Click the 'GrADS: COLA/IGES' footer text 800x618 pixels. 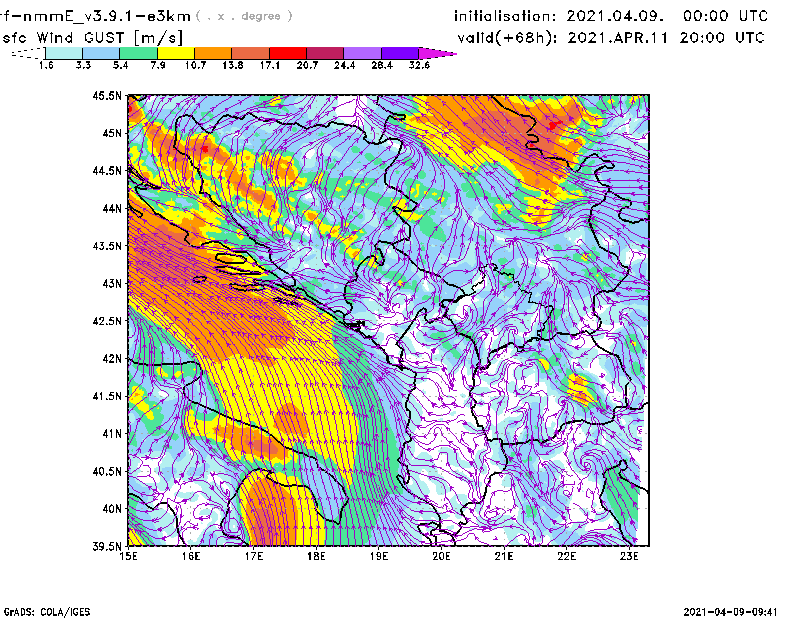46,612
